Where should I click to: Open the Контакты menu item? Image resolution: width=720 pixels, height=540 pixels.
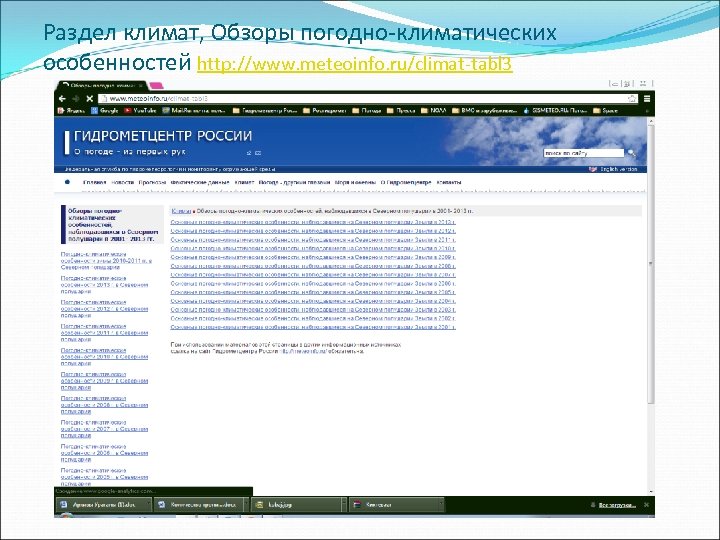pyautogui.click(x=449, y=182)
